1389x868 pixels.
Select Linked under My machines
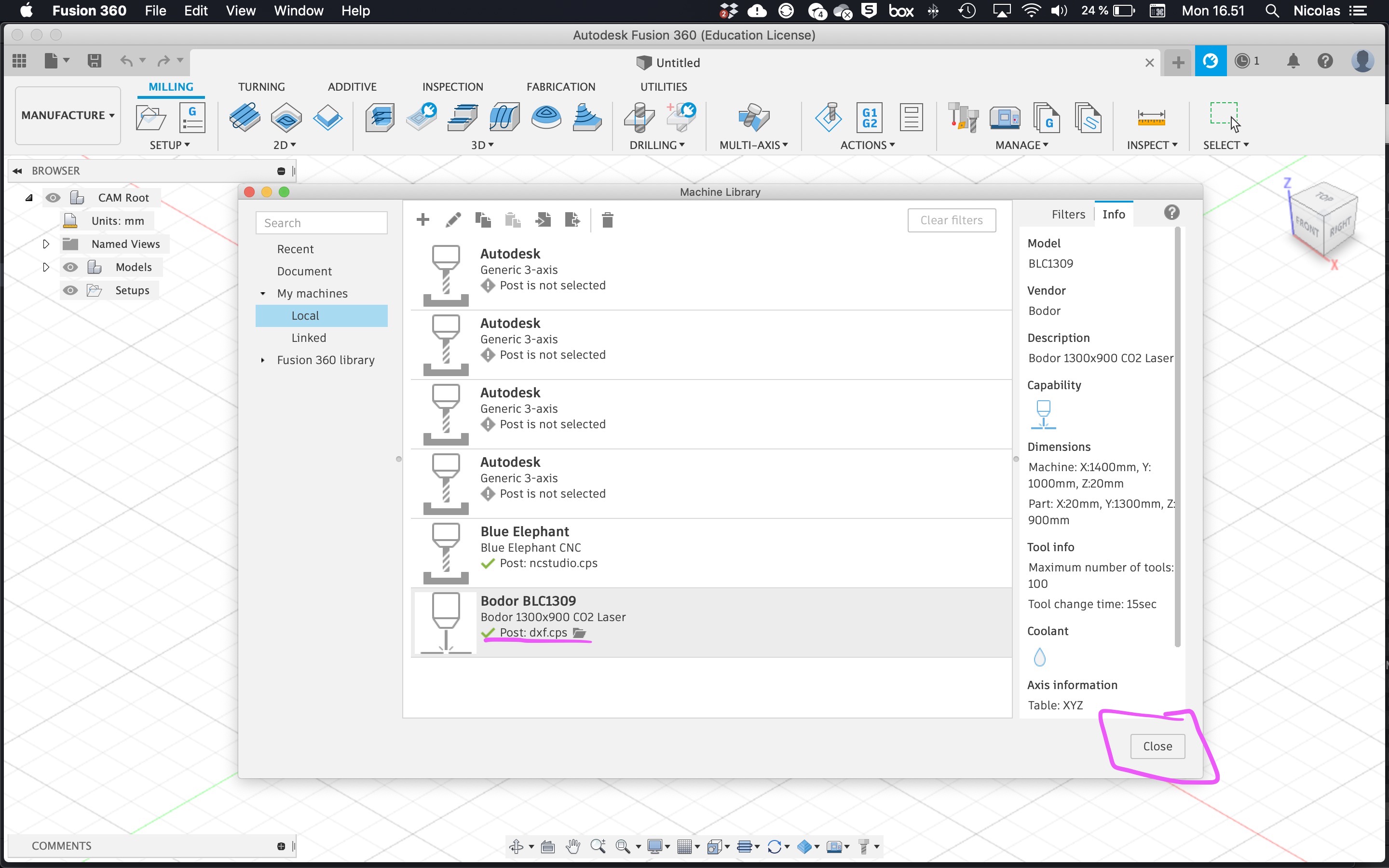308,338
